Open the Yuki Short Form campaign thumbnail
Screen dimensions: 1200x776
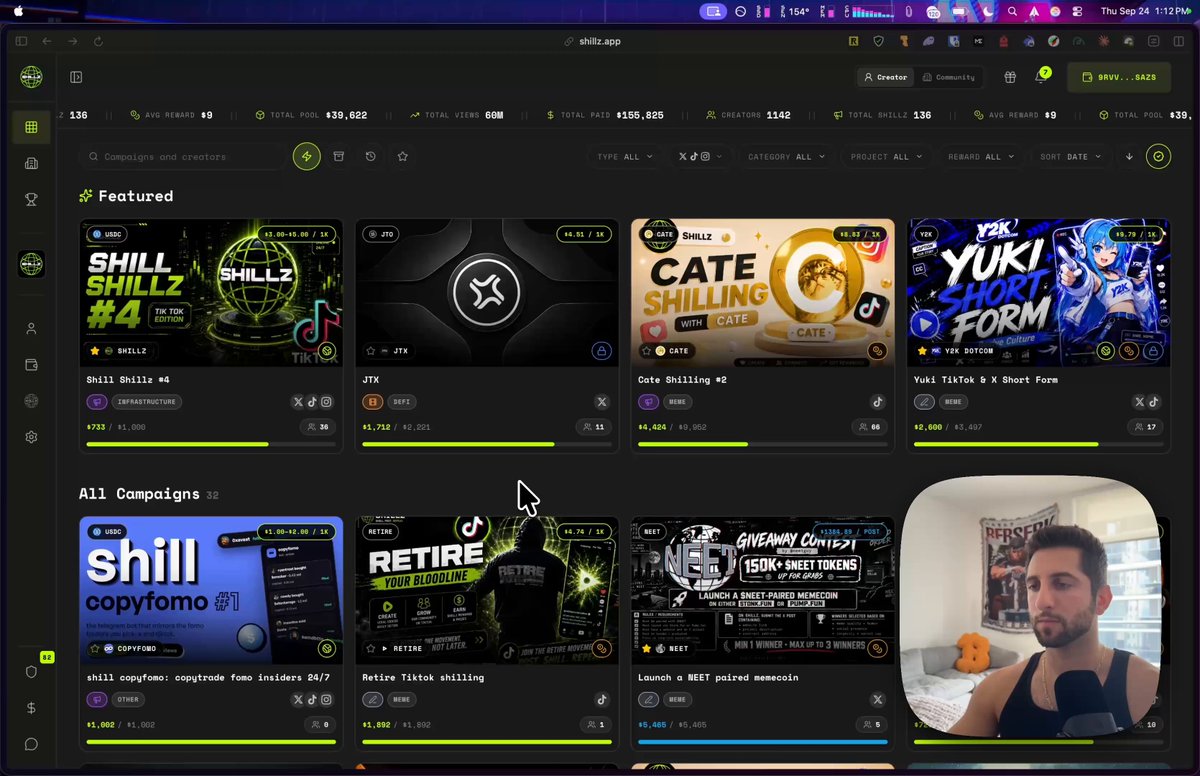click(1039, 292)
